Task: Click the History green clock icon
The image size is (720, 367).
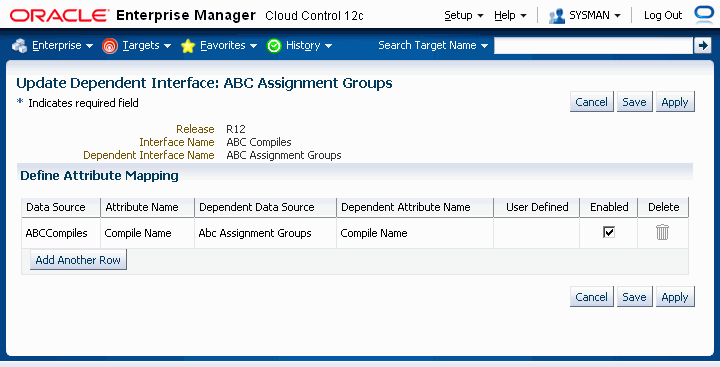Action: point(274,46)
